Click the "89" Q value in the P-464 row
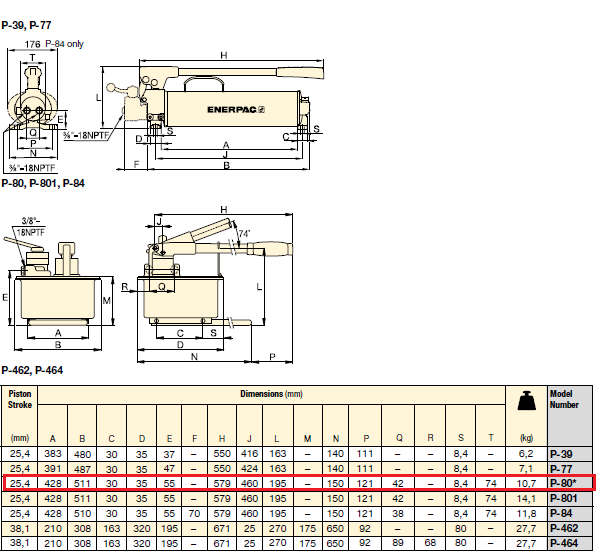The height and width of the screenshot is (552, 603). 398,543
